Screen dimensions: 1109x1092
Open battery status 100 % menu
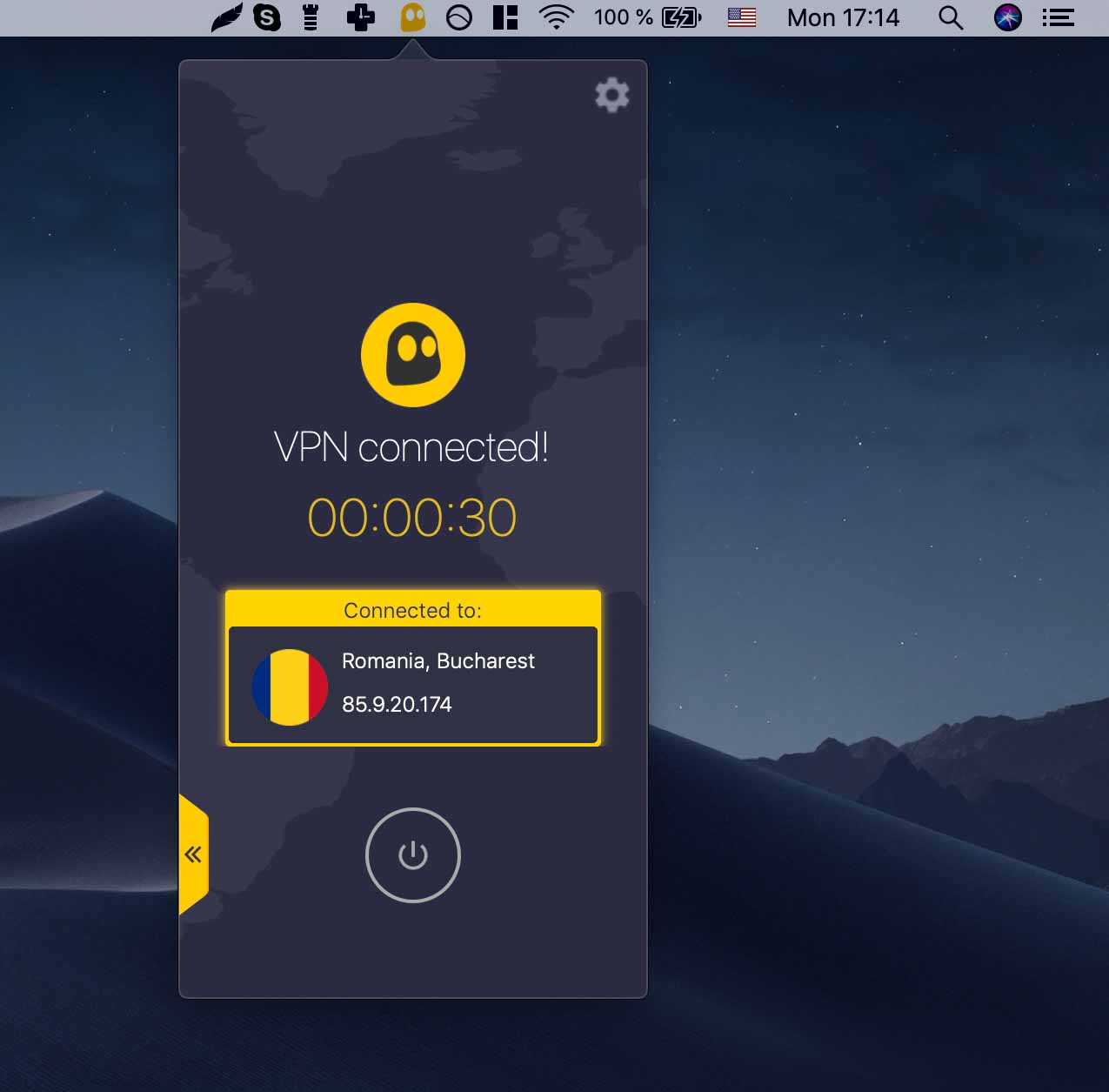[x=647, y=17]
